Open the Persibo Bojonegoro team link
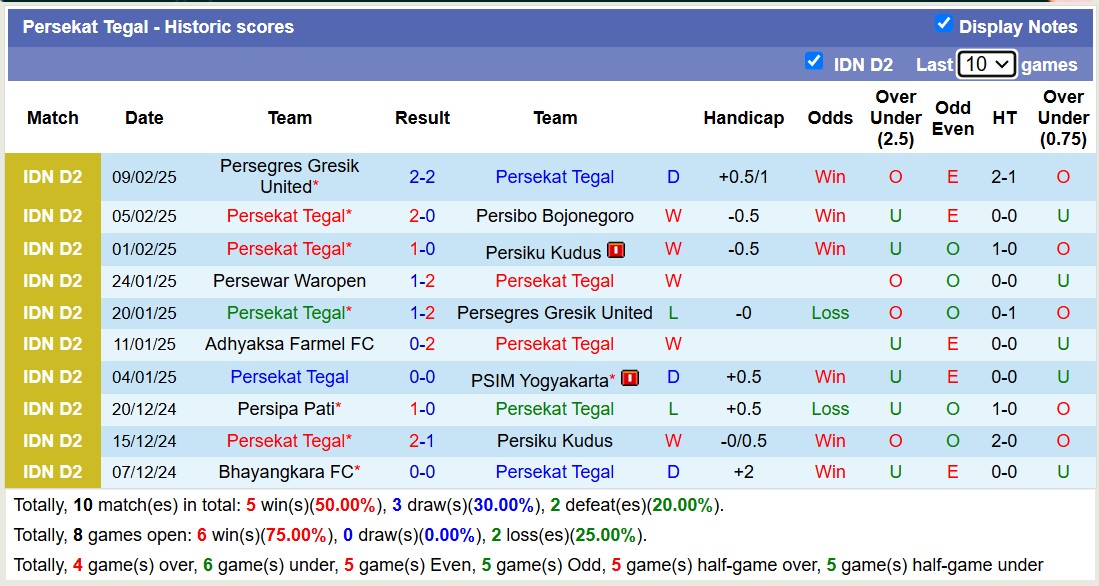Viewport: 1099px width, 586px height. click(554, 216)
